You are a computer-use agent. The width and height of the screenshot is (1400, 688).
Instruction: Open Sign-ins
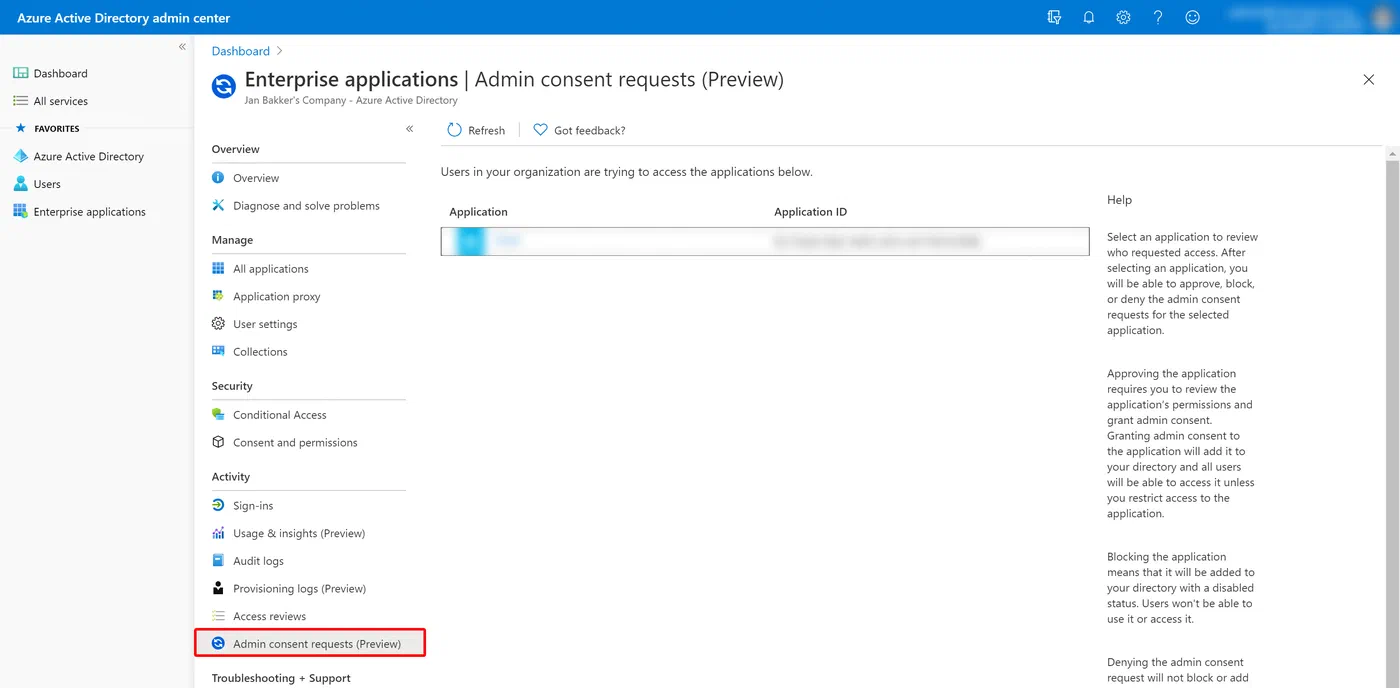pyautogui.click(x=253, y=506)
